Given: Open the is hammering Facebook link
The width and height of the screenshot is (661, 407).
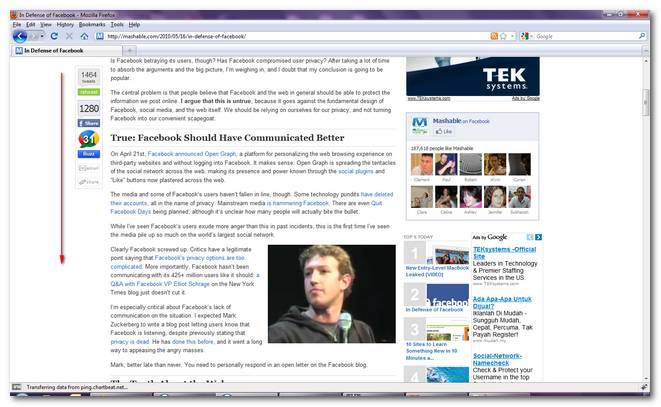Looking at the screenshot, I should coord(298,203).
